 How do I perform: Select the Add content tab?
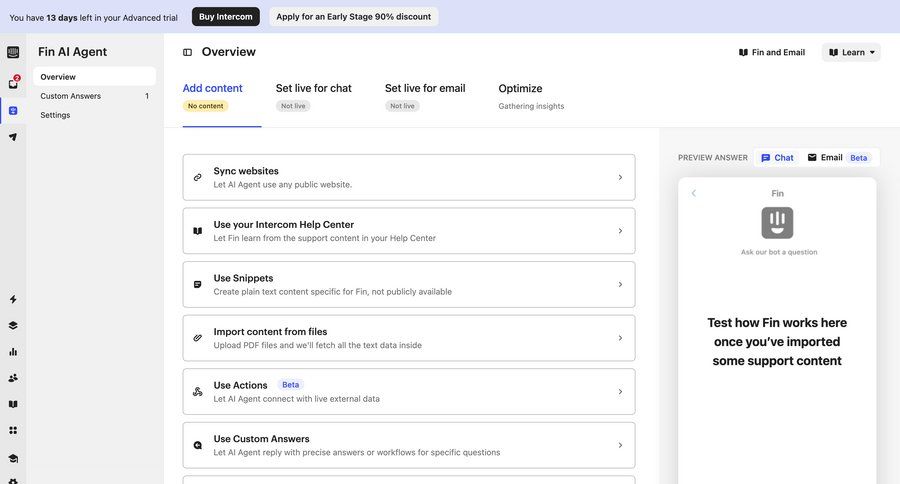click(212, 88)
